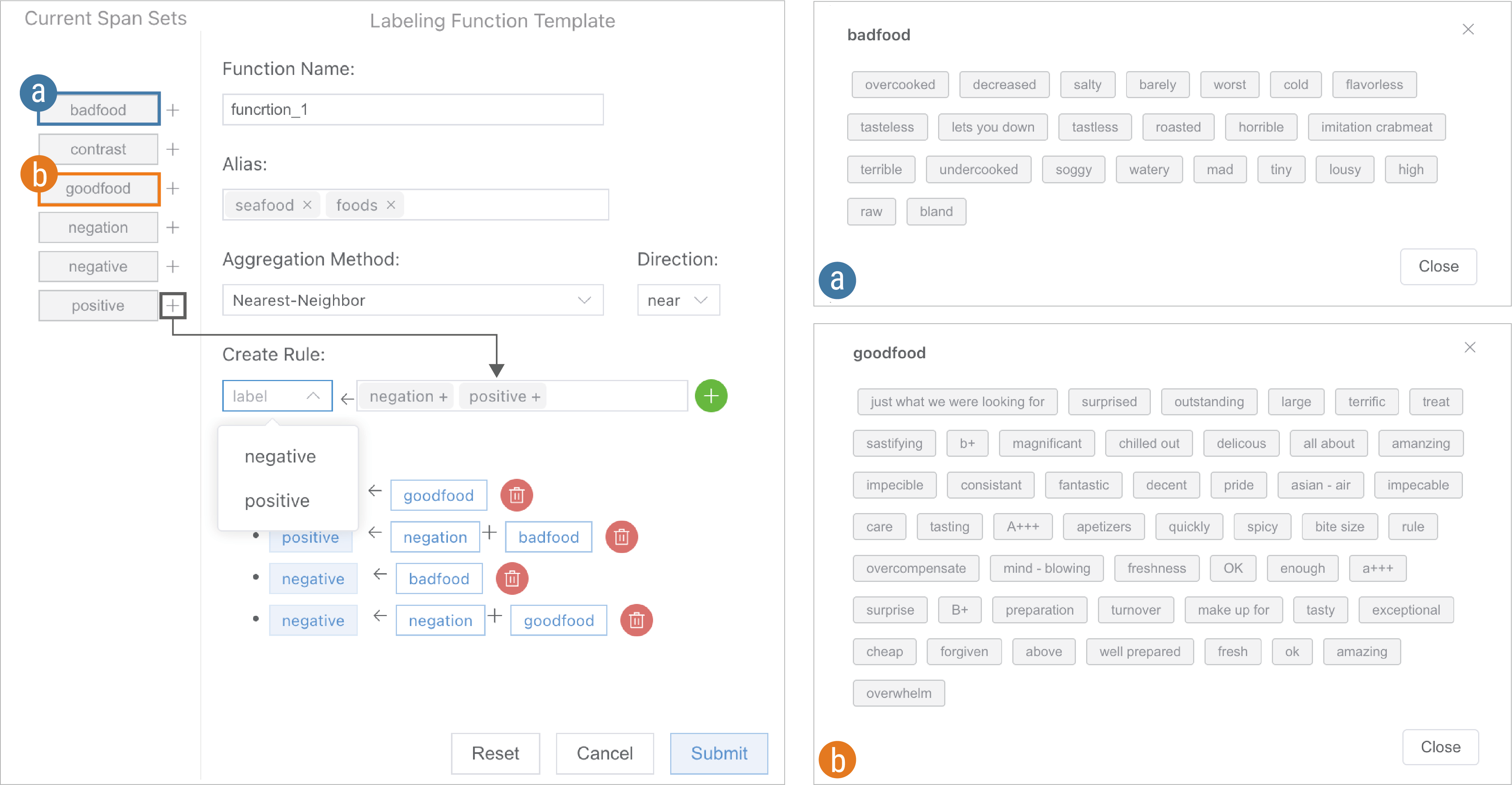Choose positive from the label menu
Screen dimensions: 1512x785
(x=277, y=501)
